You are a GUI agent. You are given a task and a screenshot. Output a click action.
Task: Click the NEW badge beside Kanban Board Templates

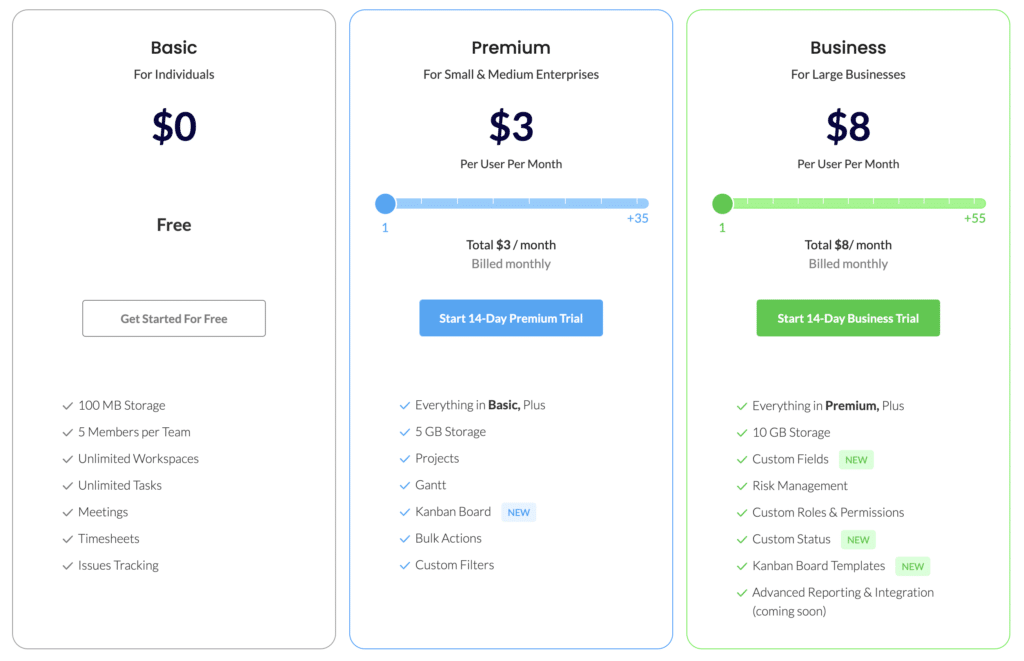pyautogui.click(x=912, y=566)
